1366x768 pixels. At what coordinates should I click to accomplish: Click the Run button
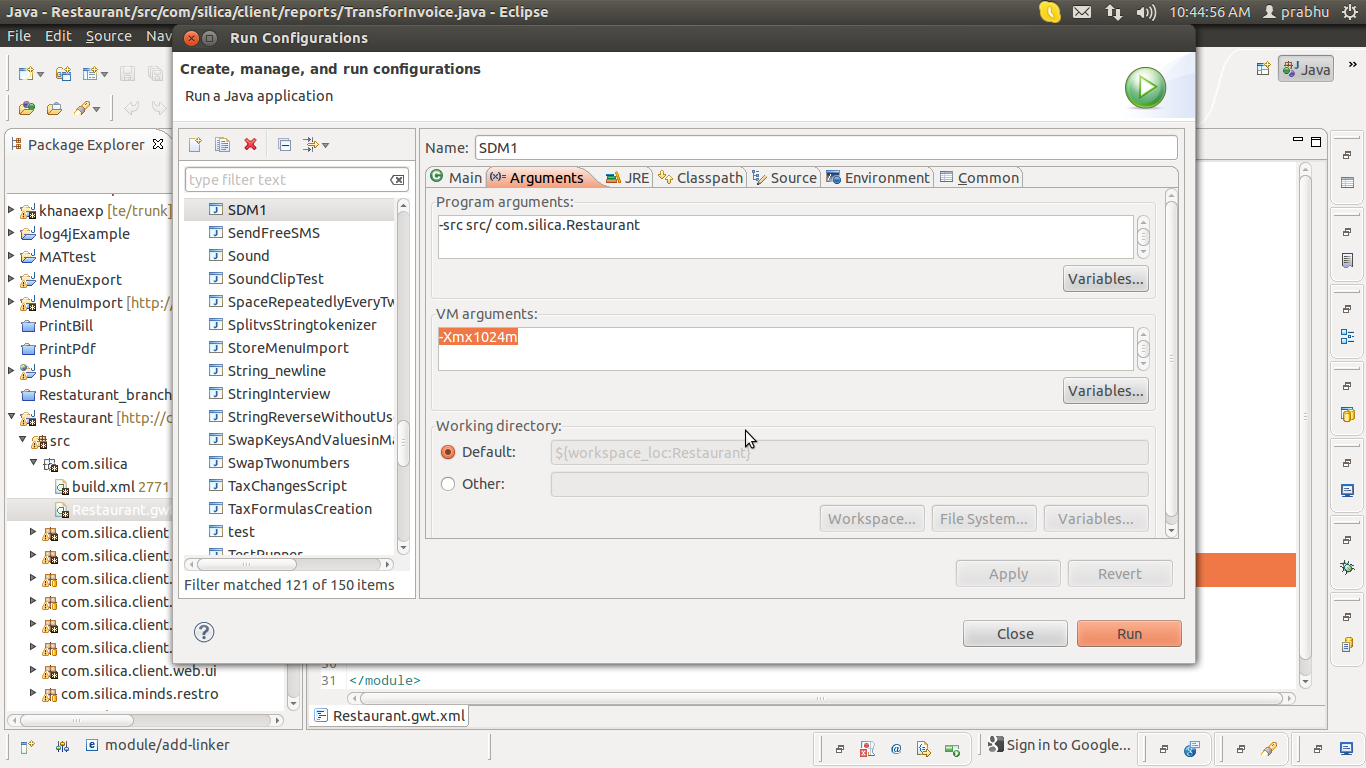click(x=1129, y=633)
